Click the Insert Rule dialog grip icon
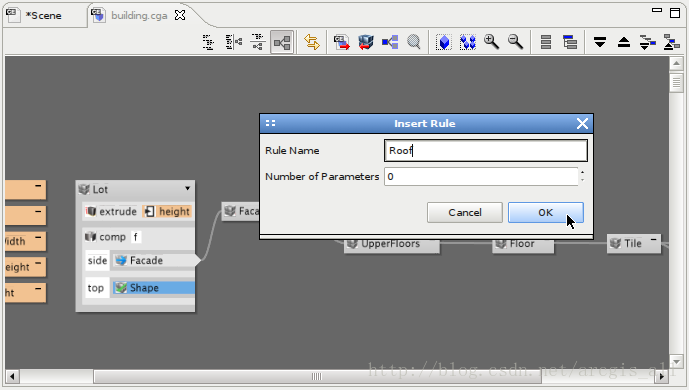The image size is (689, 390). [x=271, y=123]
